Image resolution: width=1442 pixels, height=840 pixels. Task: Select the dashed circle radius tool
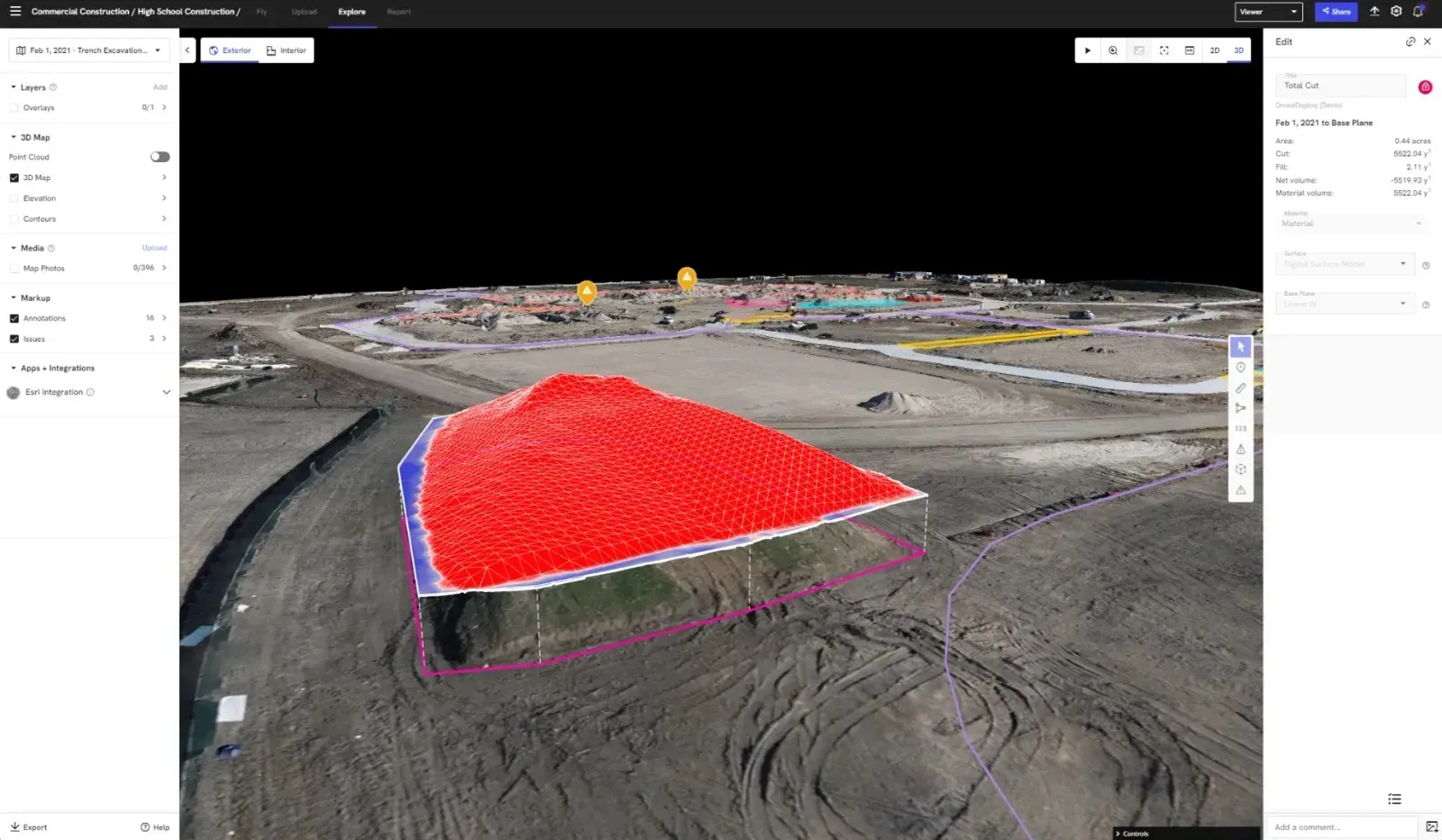point(1241,470)
